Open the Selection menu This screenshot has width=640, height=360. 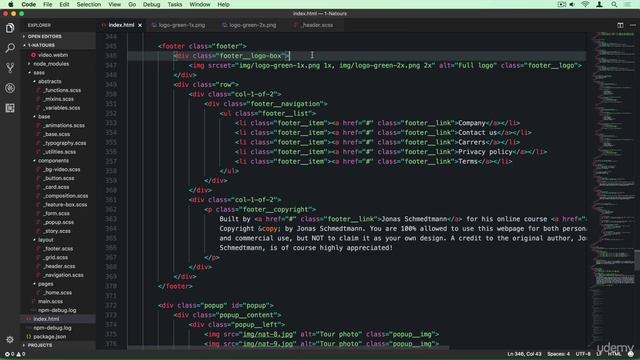[x=89, y=4]
